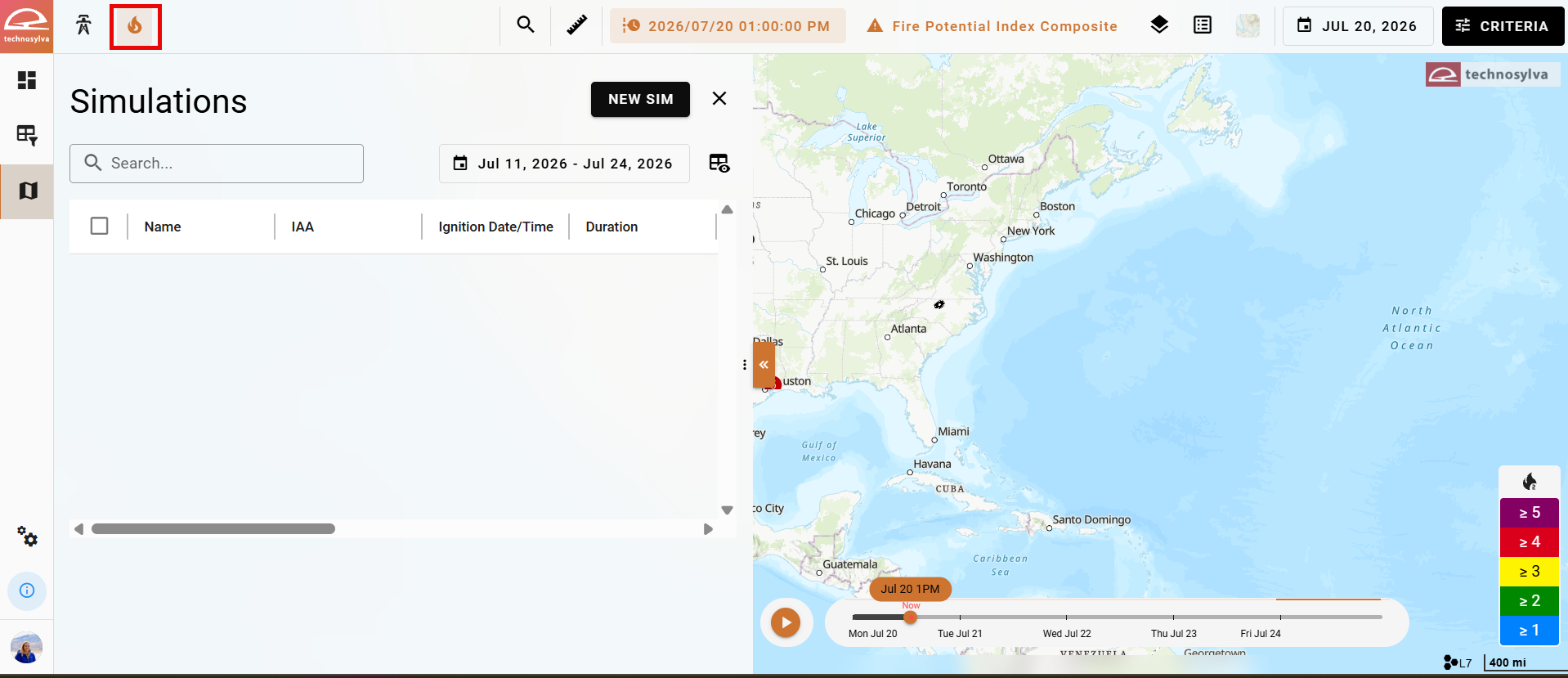The width and height of the screenshot is (1568, 678).
Task: Open the dashboard icon in sidebar
Action: [27, 80]
